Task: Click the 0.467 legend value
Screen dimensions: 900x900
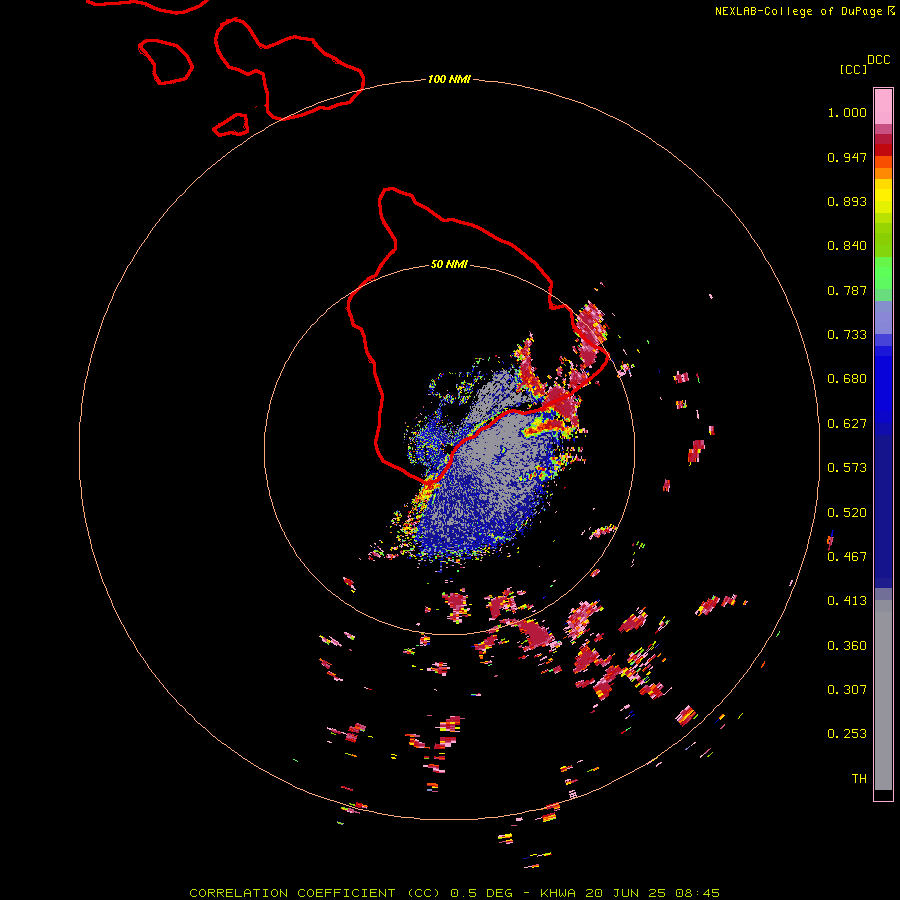Action: tap(847, 557)
